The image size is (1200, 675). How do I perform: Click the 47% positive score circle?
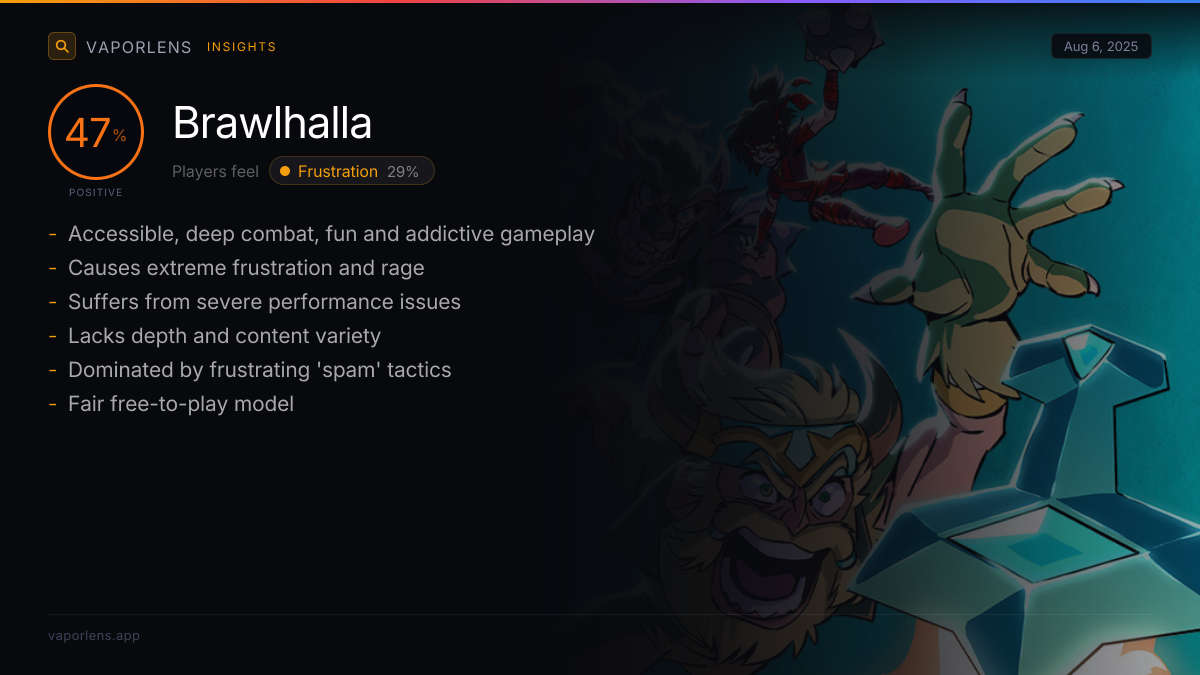[x=96, y=132]
